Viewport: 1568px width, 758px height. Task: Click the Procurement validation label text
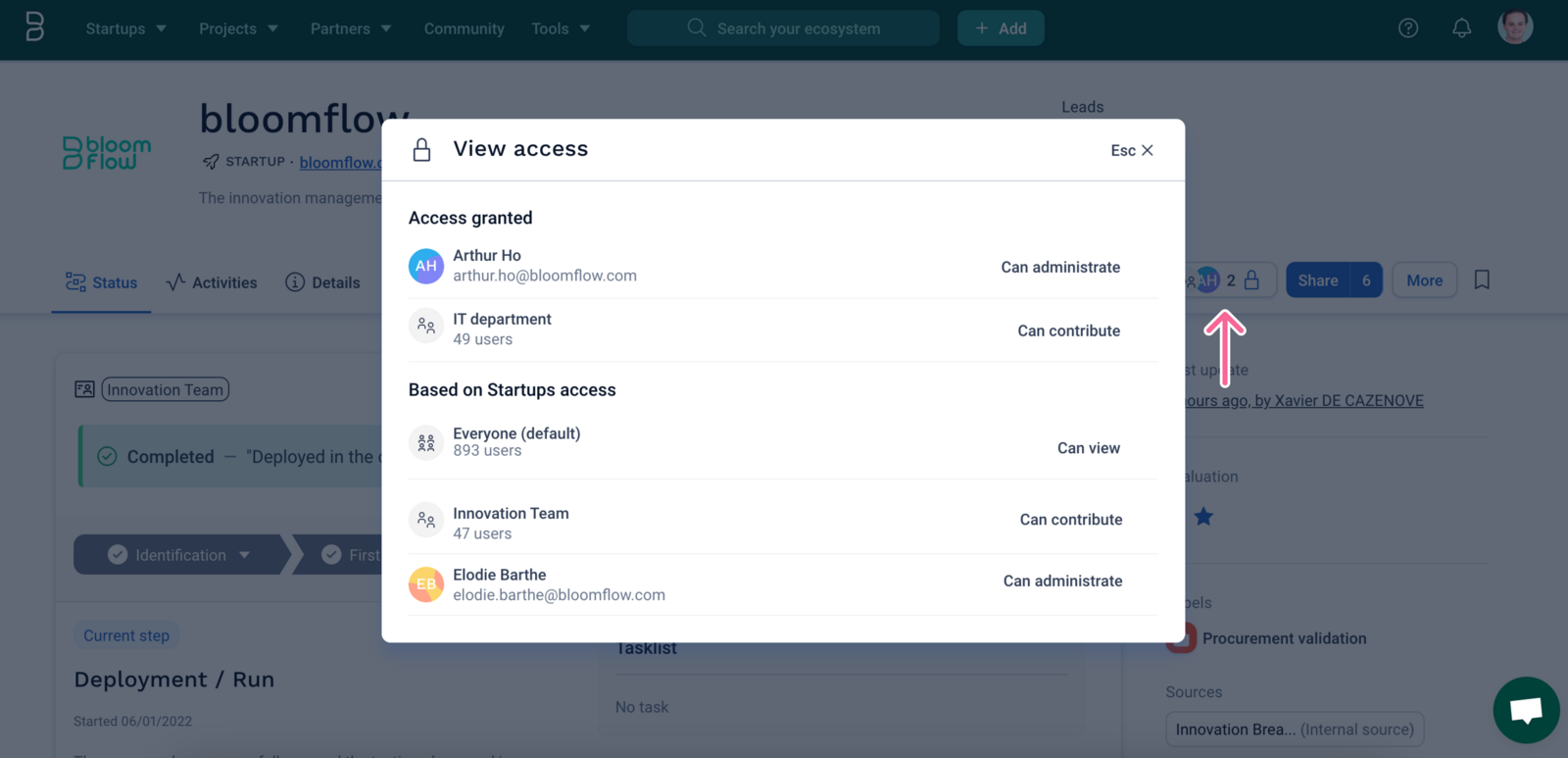tap(1284, 638)
